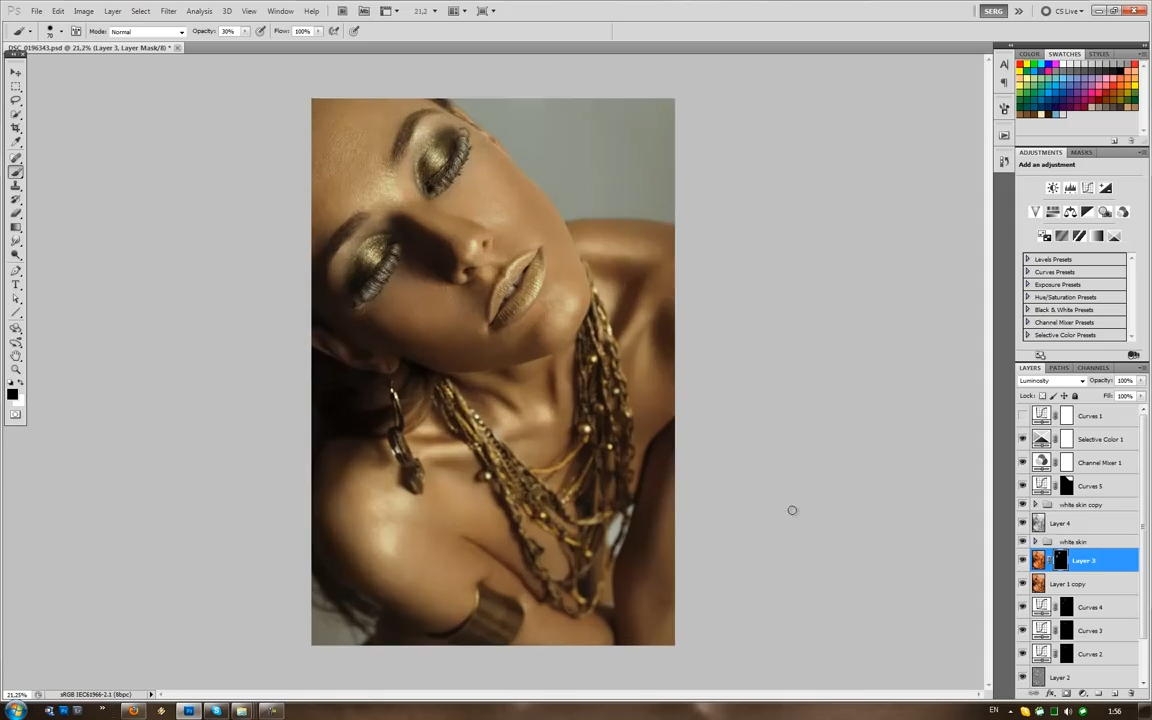Select the Clone Stamp tool

15,185
